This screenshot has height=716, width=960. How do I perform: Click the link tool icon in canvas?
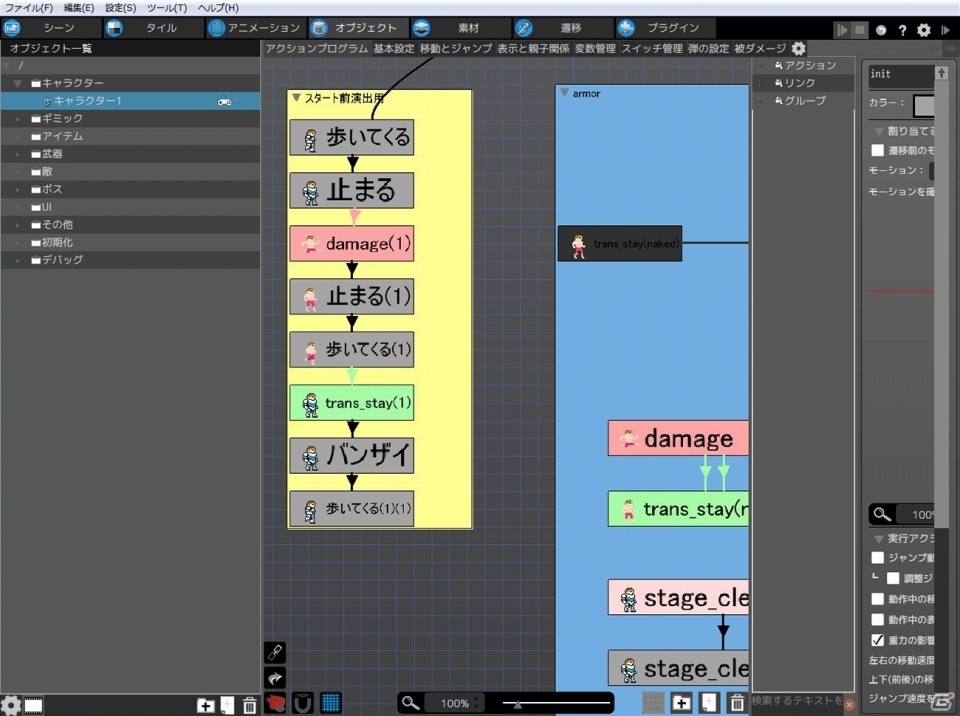(275, 653)
